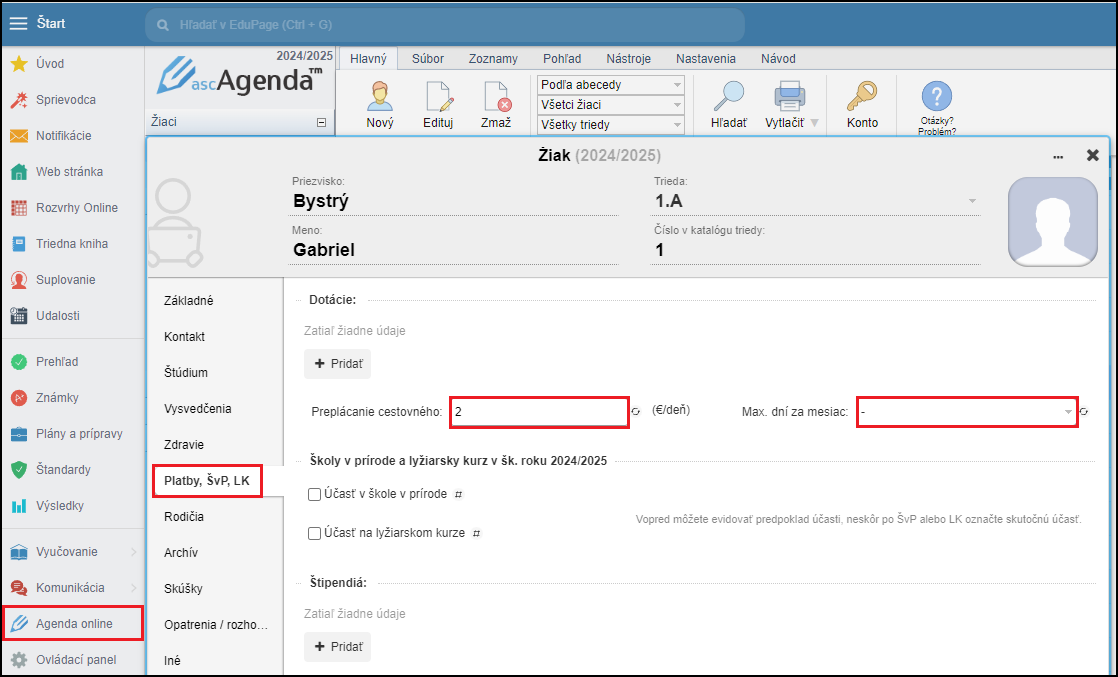Click the Edituj document icon
This screenshot has width=1118, height=677.
point(439,96)
